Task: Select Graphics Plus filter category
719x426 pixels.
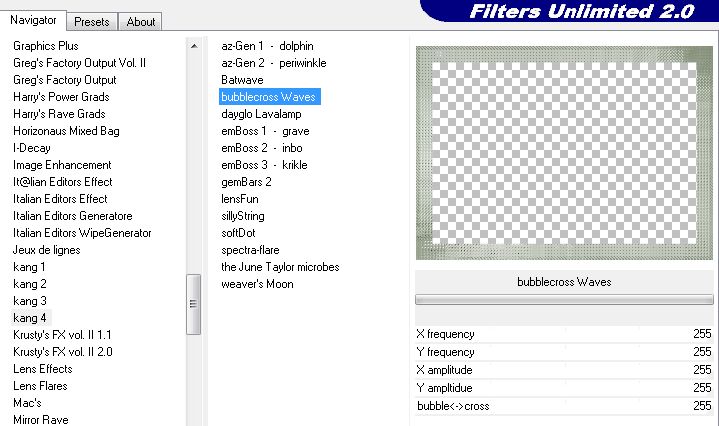Action: click(46, 46)
